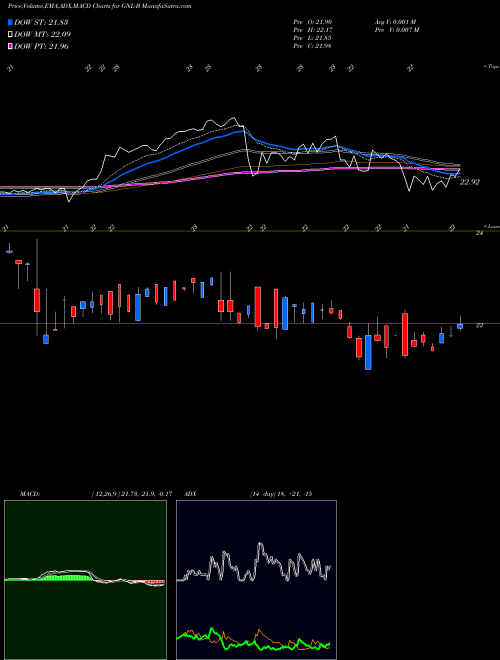
Task: Click the 24 axis label on candlestick chart
Action: (x=479, y=233)
